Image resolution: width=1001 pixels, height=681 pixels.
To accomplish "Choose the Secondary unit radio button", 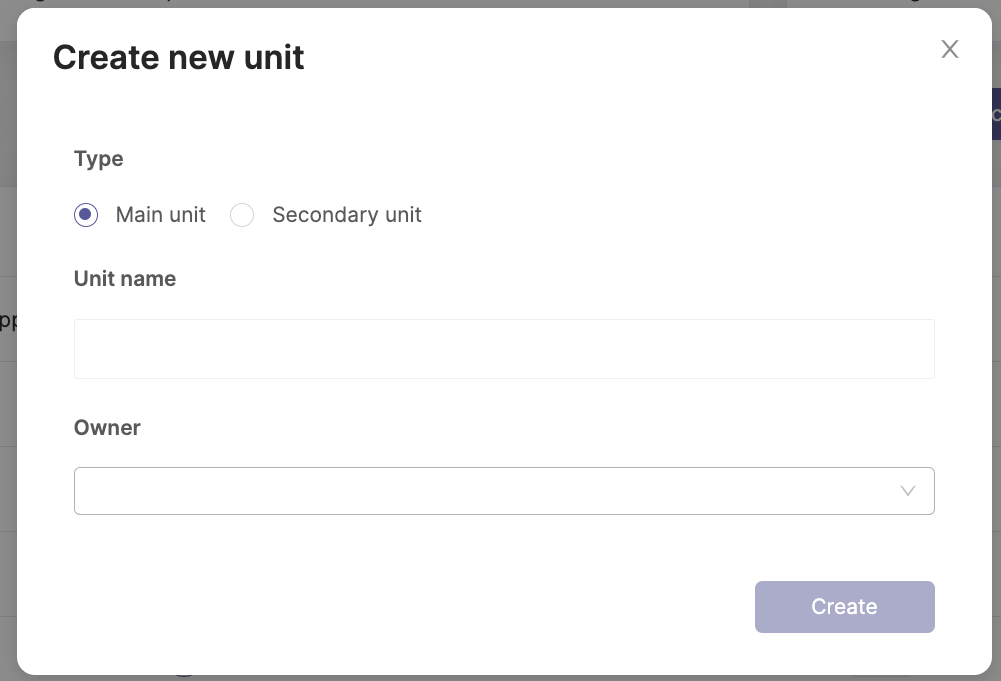I will pos(242,214).
